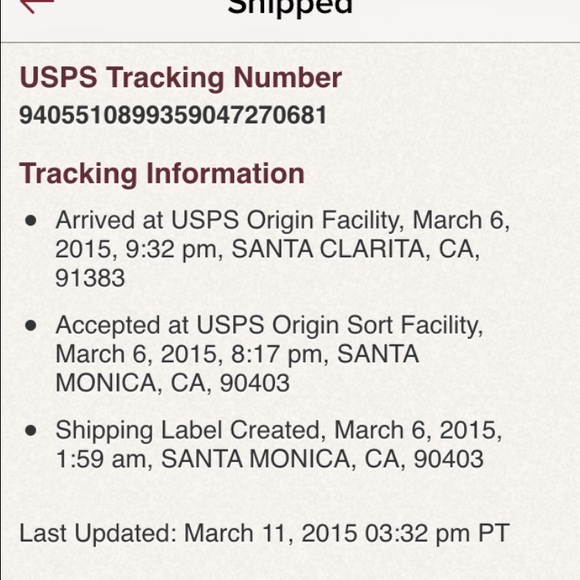This screenshot has height=580, width=580.
Task: Click the Tracking Information heading
Action: [x=162, y=173]
